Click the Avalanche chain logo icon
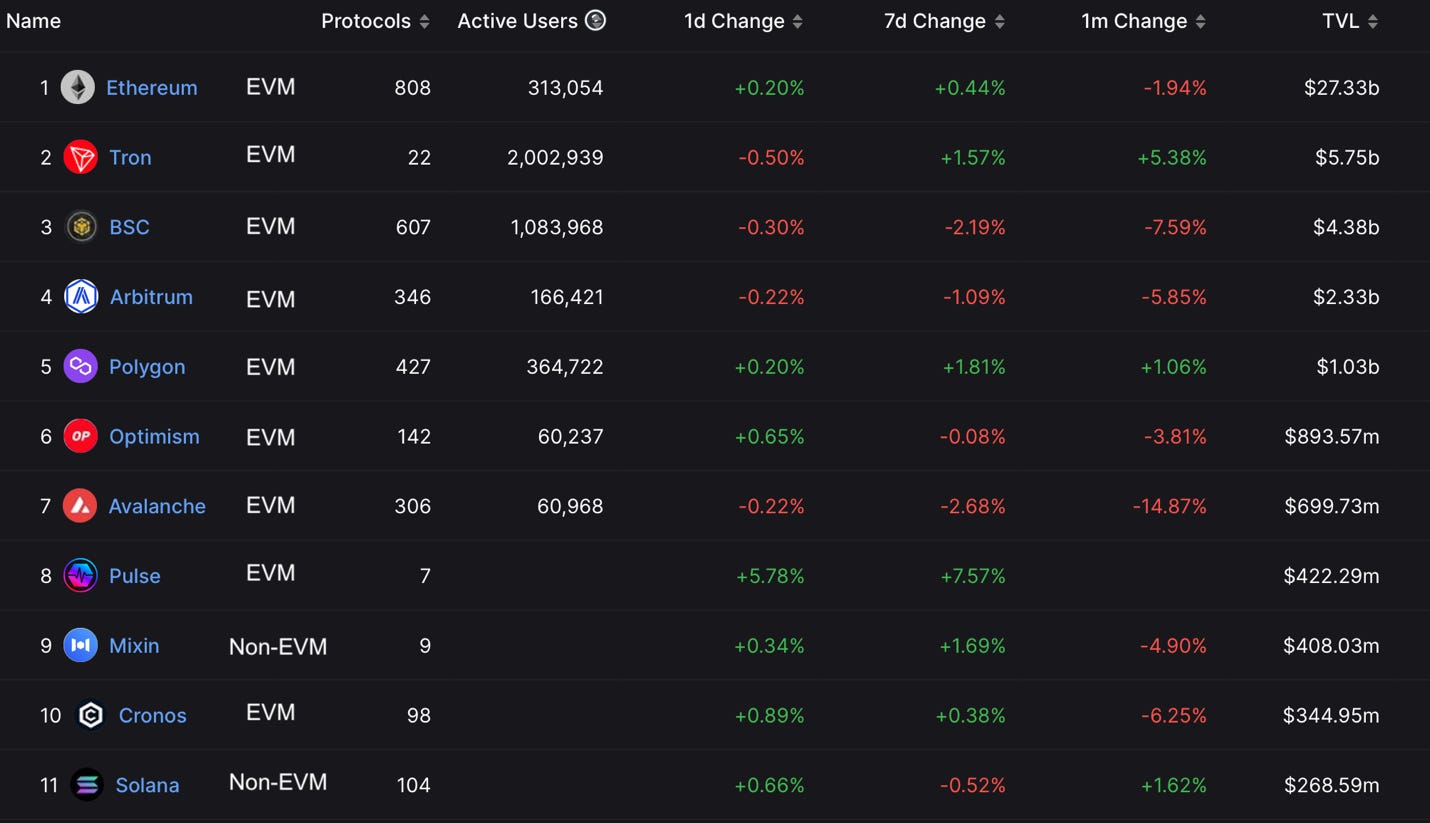This screenshot has width=1430, height=823. [80, 506]
